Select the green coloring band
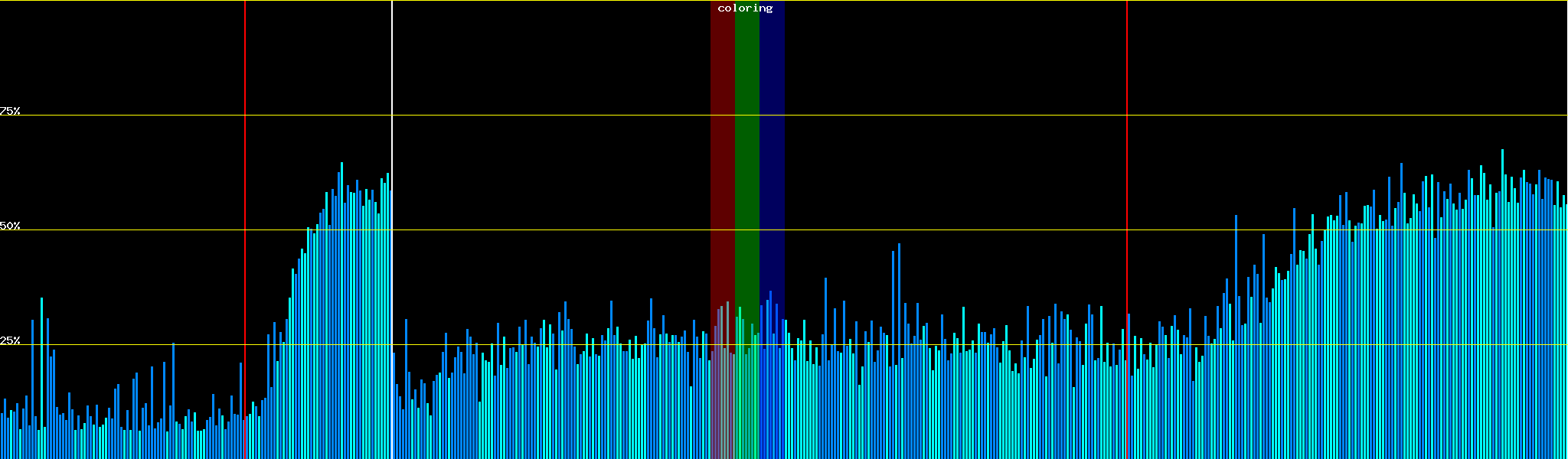 click(746, 153)
